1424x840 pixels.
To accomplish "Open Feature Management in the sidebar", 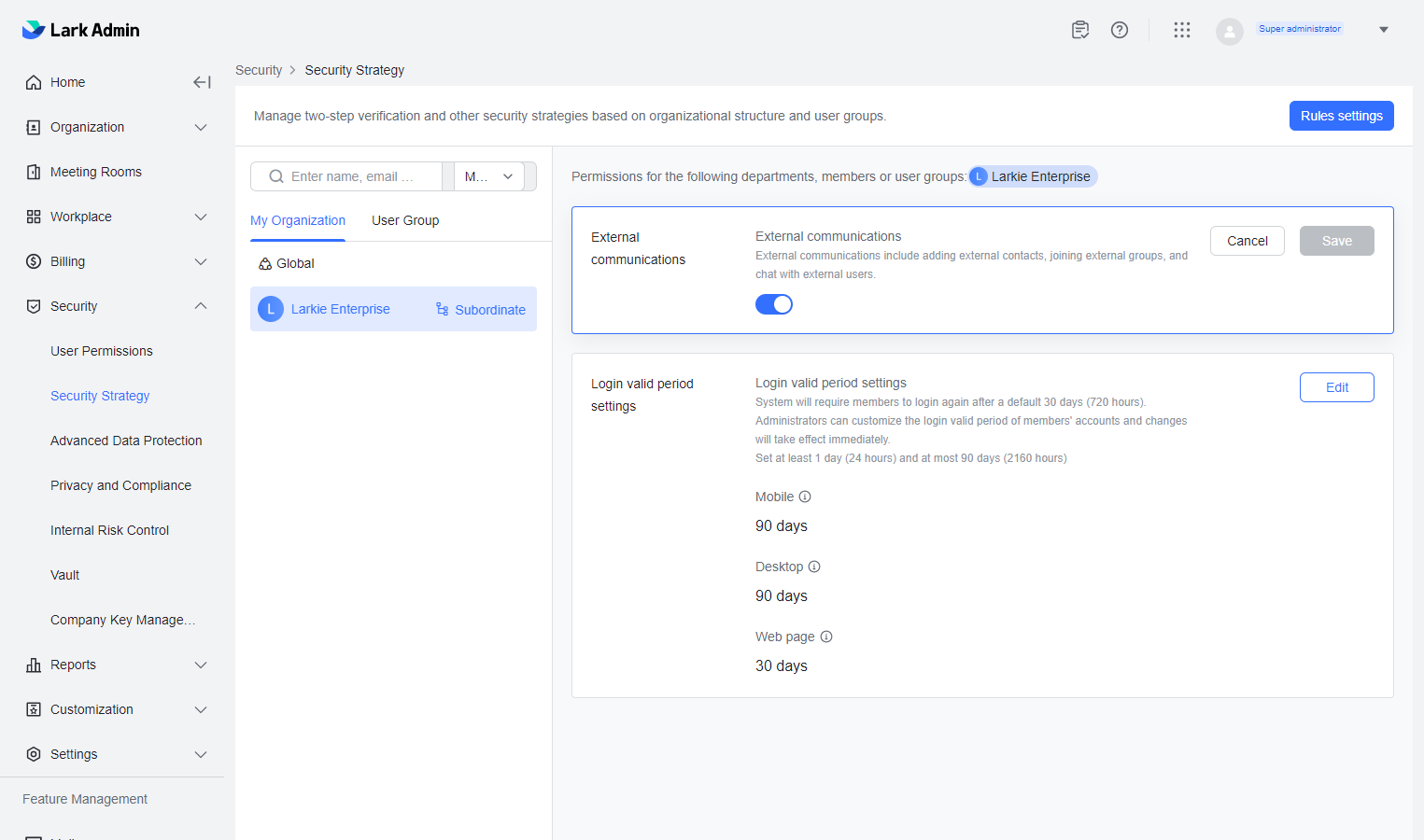I will pyautogui.click(x=85, y=799).
